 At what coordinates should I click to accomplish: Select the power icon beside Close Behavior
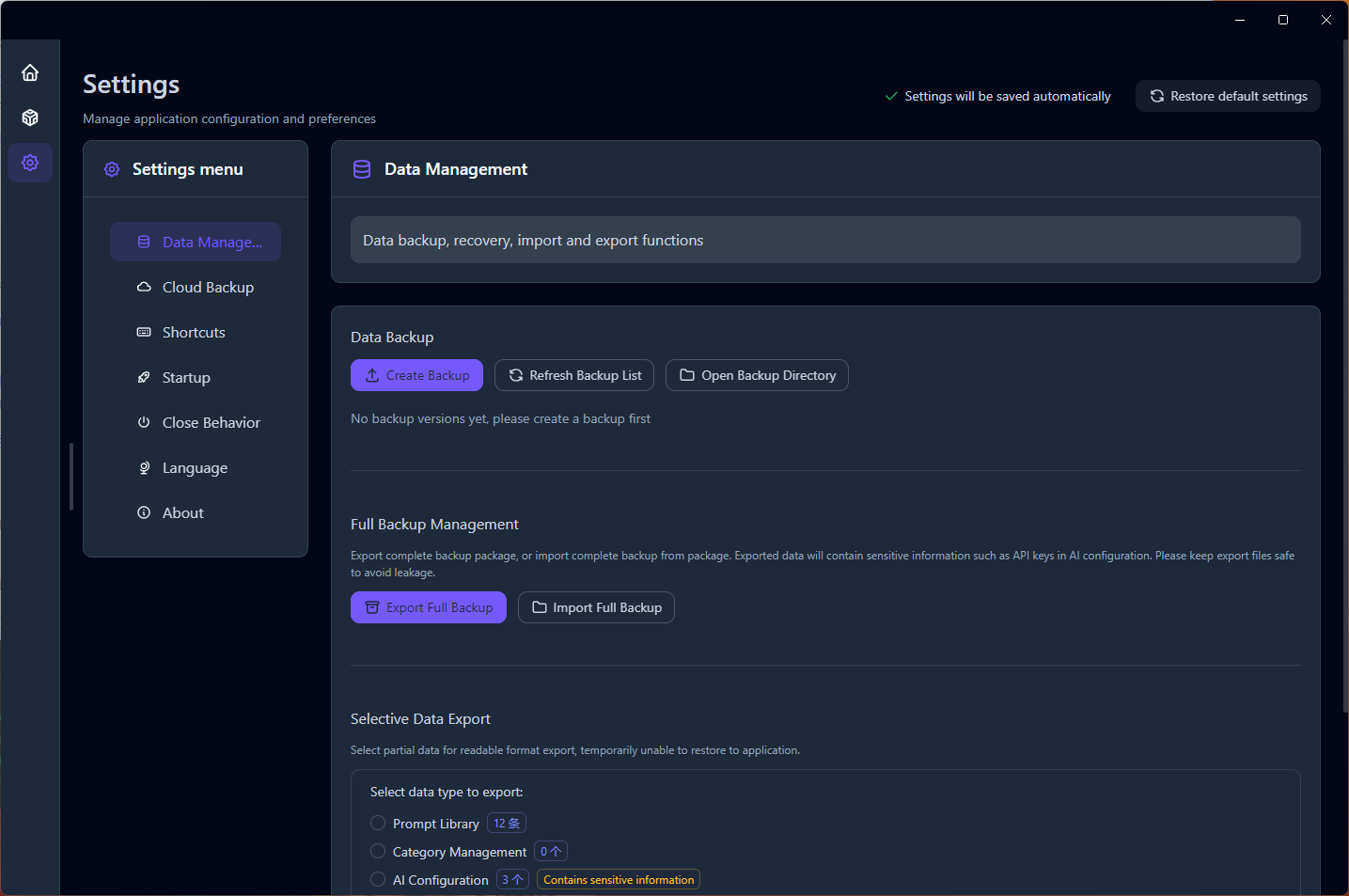click(143, 422)
